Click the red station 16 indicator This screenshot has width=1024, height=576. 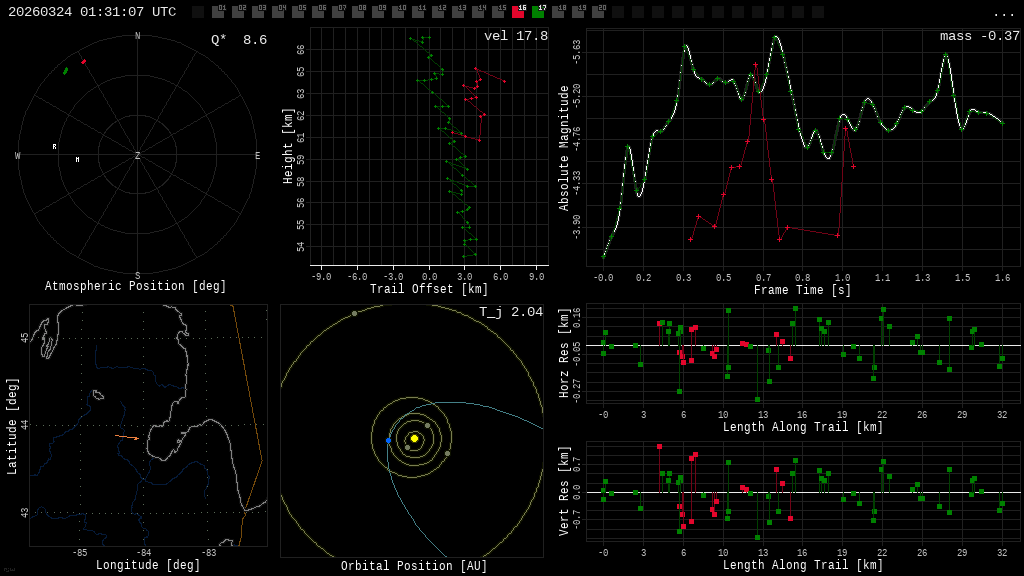[519, 11]
